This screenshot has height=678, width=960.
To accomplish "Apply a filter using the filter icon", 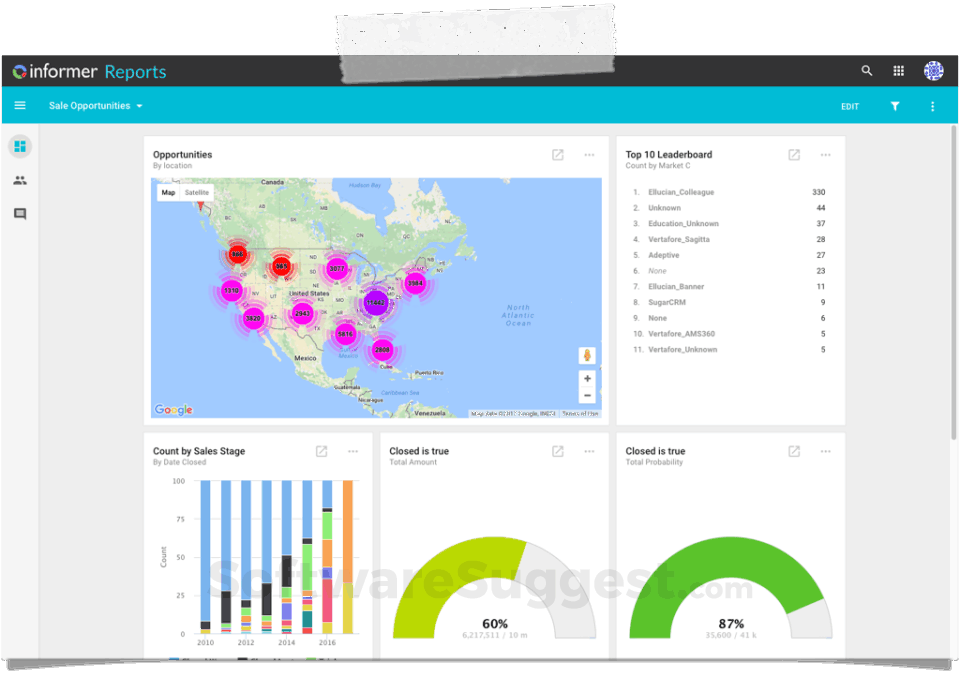I will click(x=895, y=106).
